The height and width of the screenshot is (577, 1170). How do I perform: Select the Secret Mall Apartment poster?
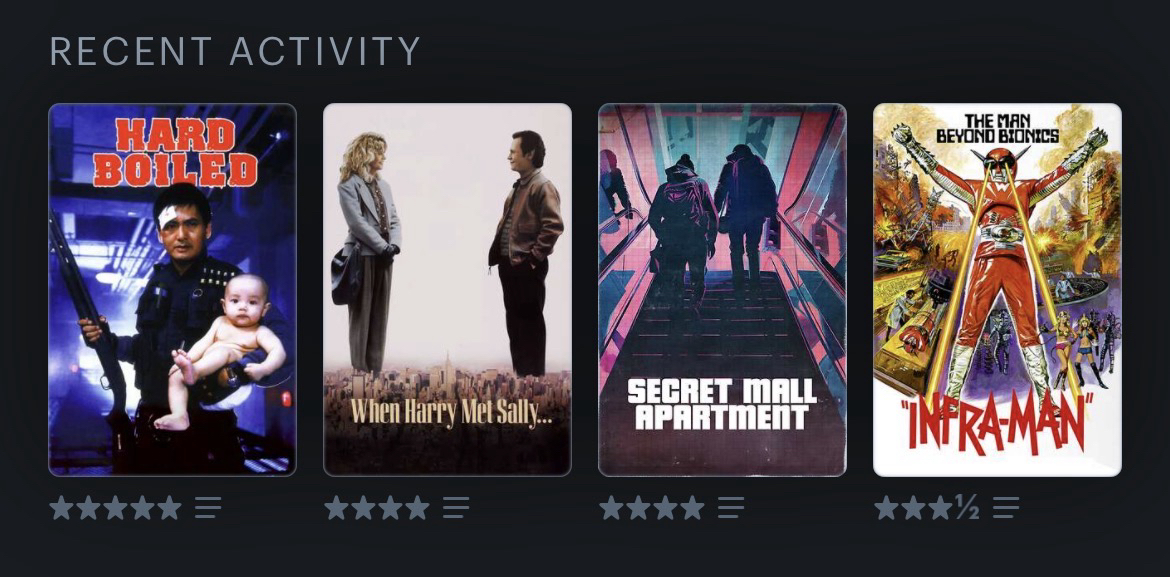tap(722, 290)
